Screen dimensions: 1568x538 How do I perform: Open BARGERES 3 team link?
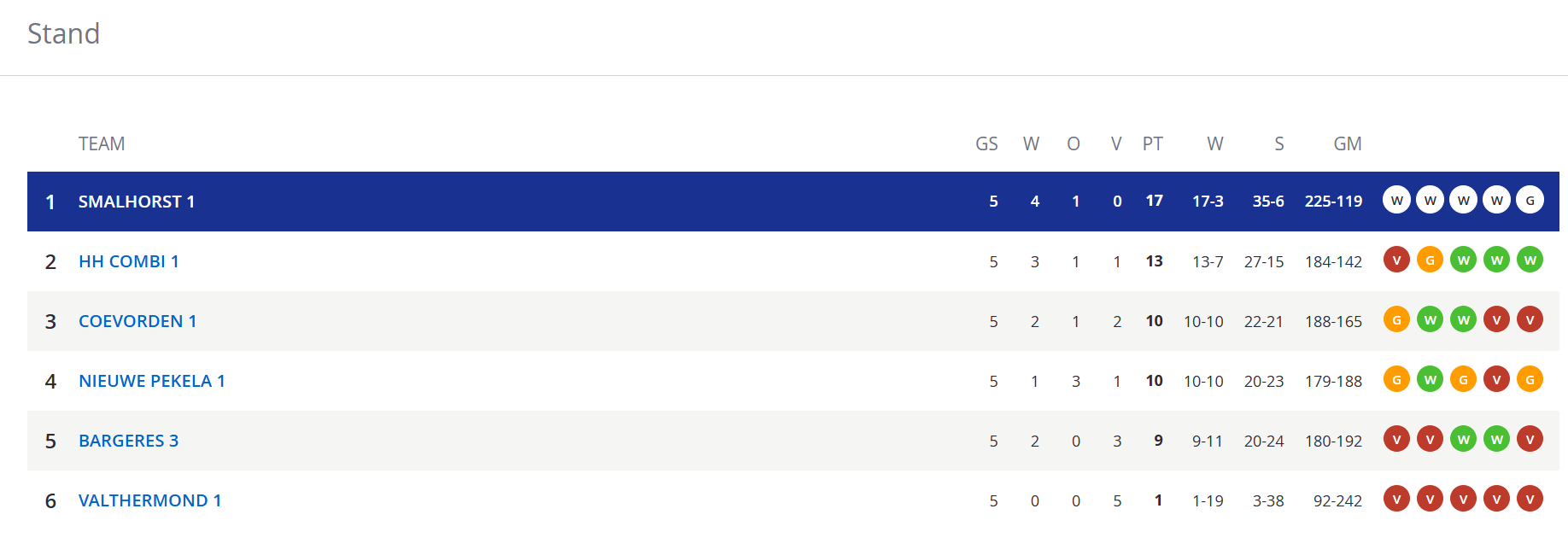point(129,441)
